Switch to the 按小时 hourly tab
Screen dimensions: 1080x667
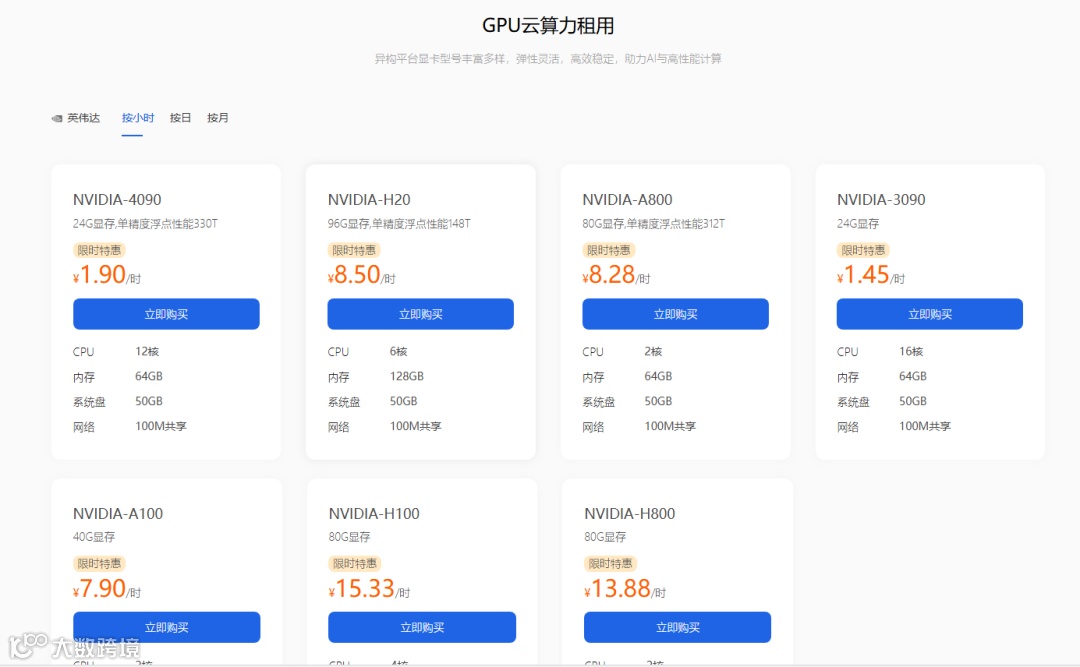pyautogui.click(x=138, y=118)
